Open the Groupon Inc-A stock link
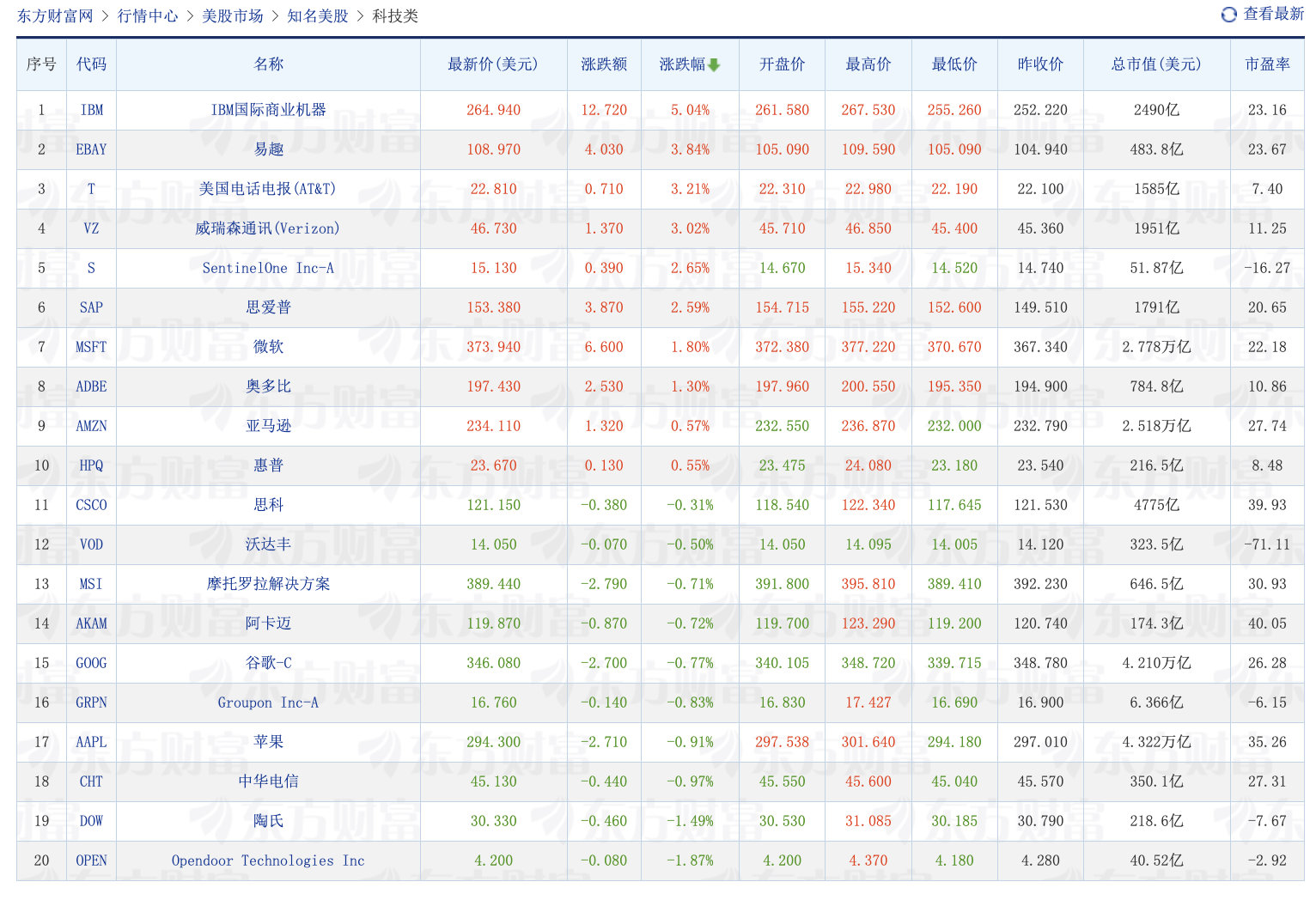 (268, 702)
